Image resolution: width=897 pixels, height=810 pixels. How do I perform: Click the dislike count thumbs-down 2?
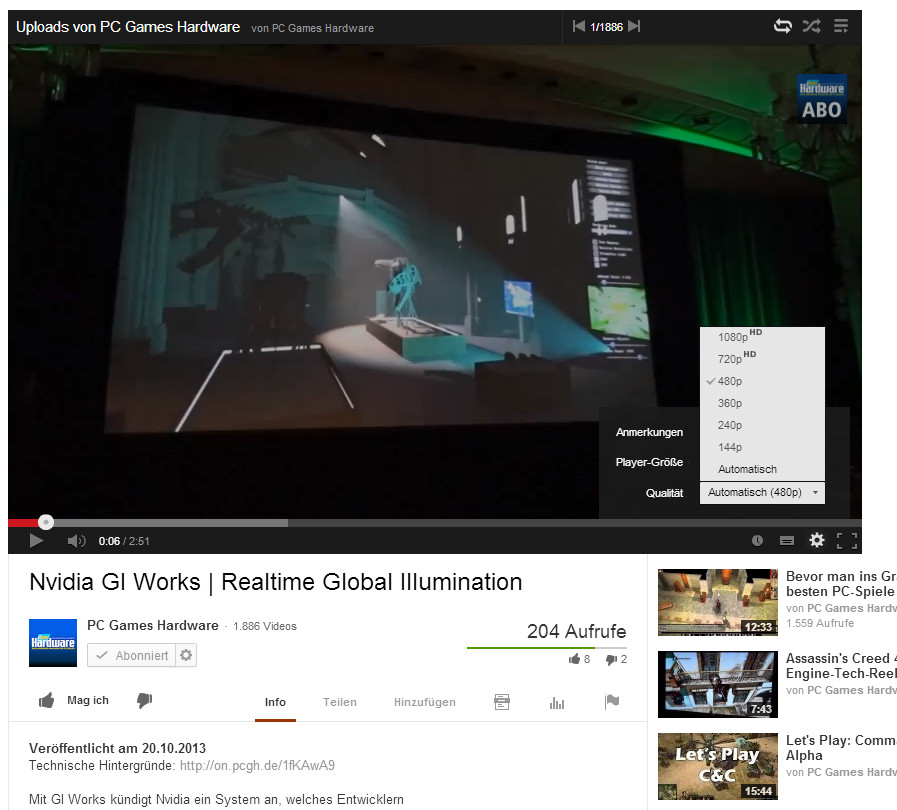coord(616,660)
